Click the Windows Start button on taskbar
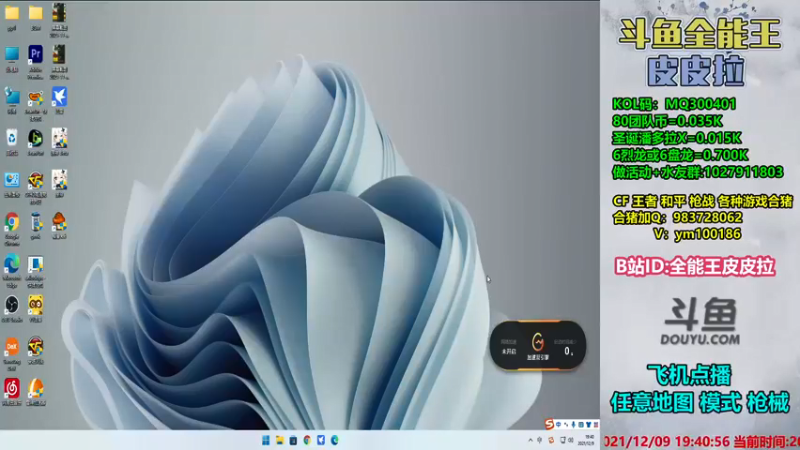Image resolution: width=800 pixels, height=450 pixels. pyautogui.click(x=266, y=440)
